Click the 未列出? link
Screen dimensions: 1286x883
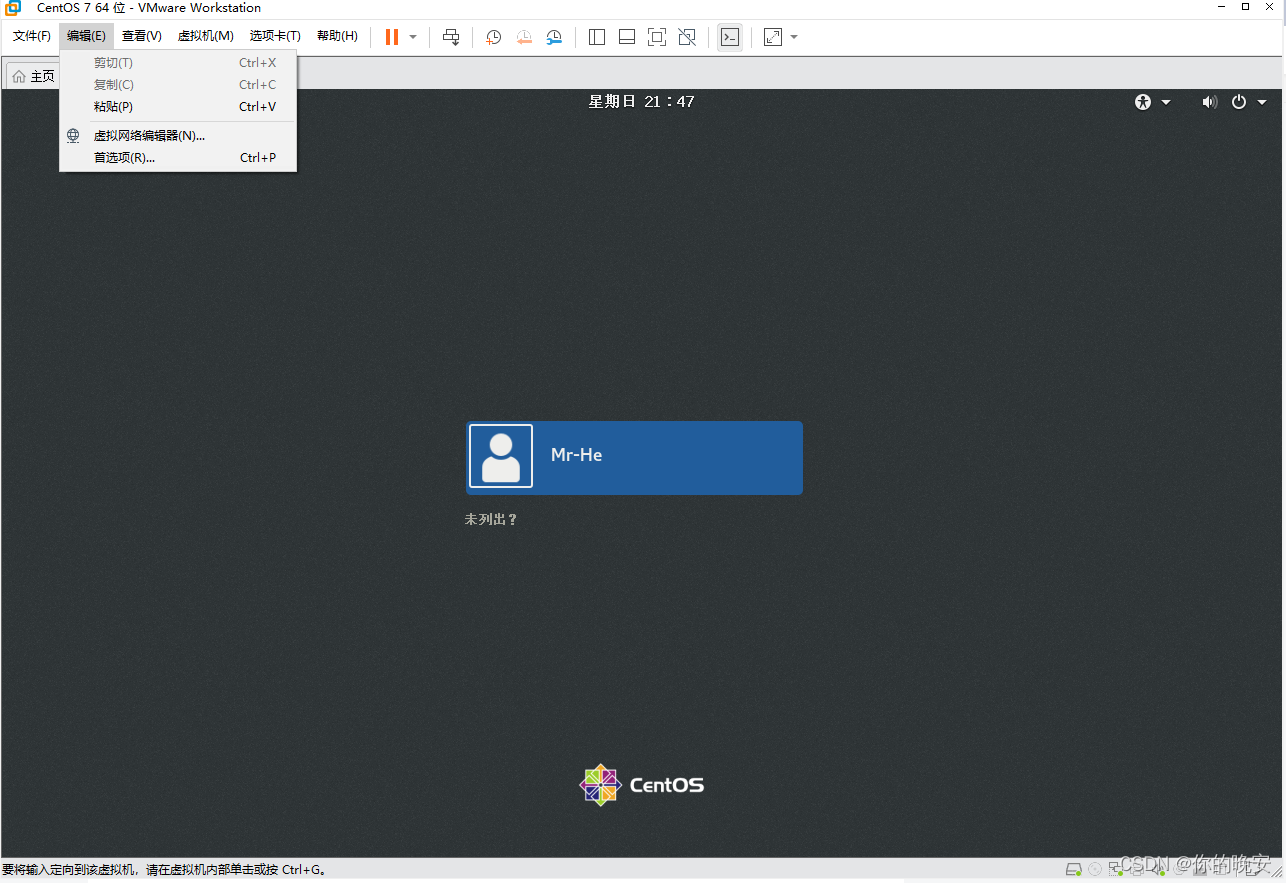(491, 520)
